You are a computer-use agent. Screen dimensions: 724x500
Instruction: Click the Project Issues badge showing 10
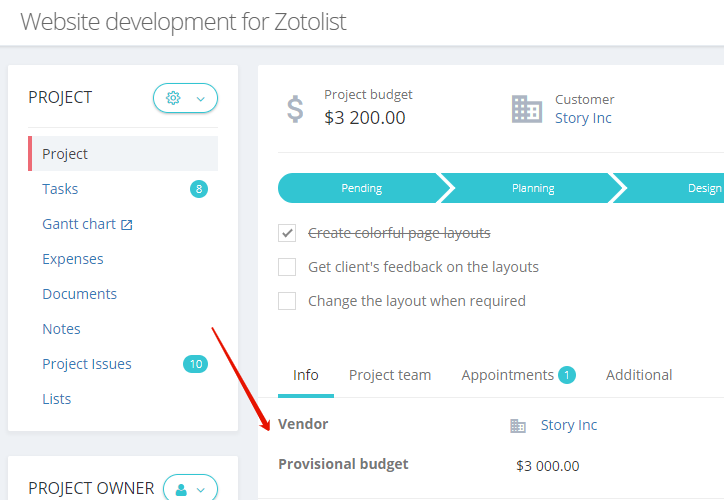pyautogui.click(x=196, y=364)
